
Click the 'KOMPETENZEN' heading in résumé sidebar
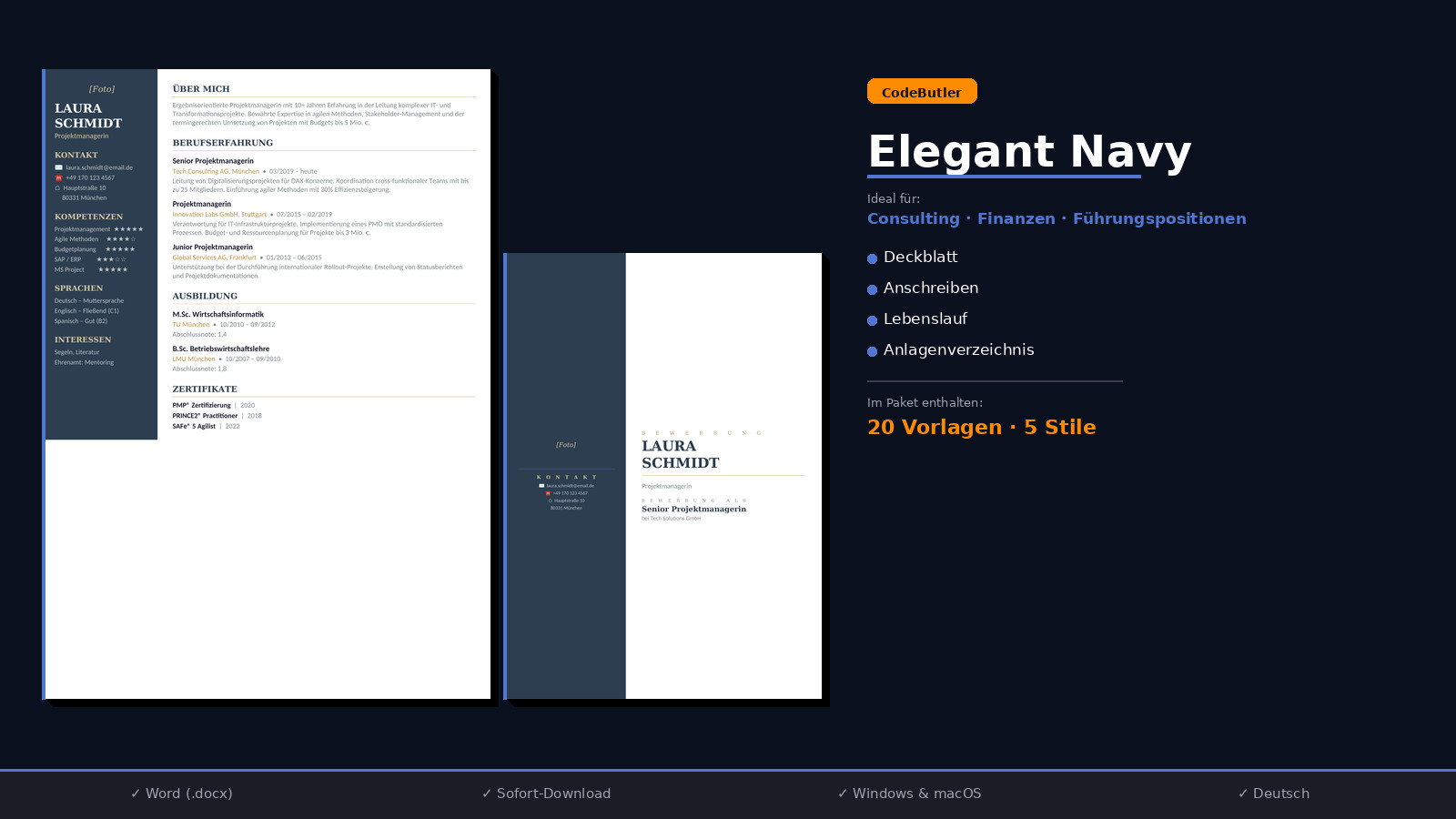(x=88, y=217)
